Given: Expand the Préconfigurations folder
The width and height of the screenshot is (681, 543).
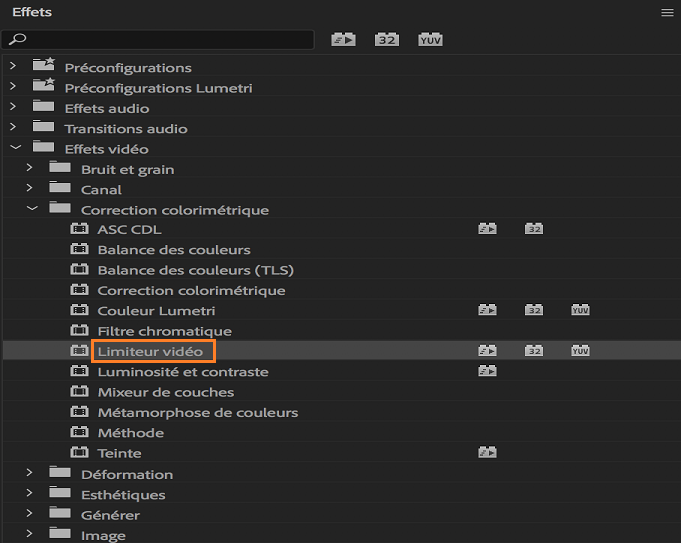Looking at the screenshot, I should point(13,67).
